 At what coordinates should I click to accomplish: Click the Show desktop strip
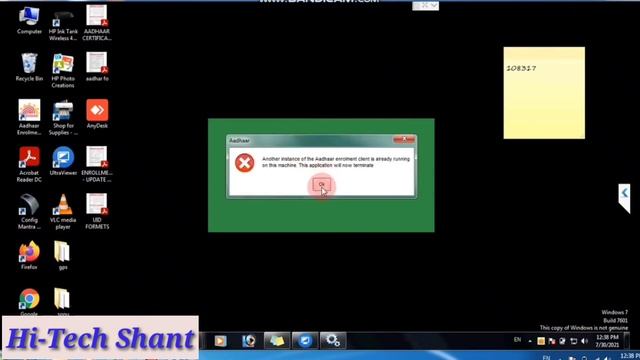tap(627, 341)
